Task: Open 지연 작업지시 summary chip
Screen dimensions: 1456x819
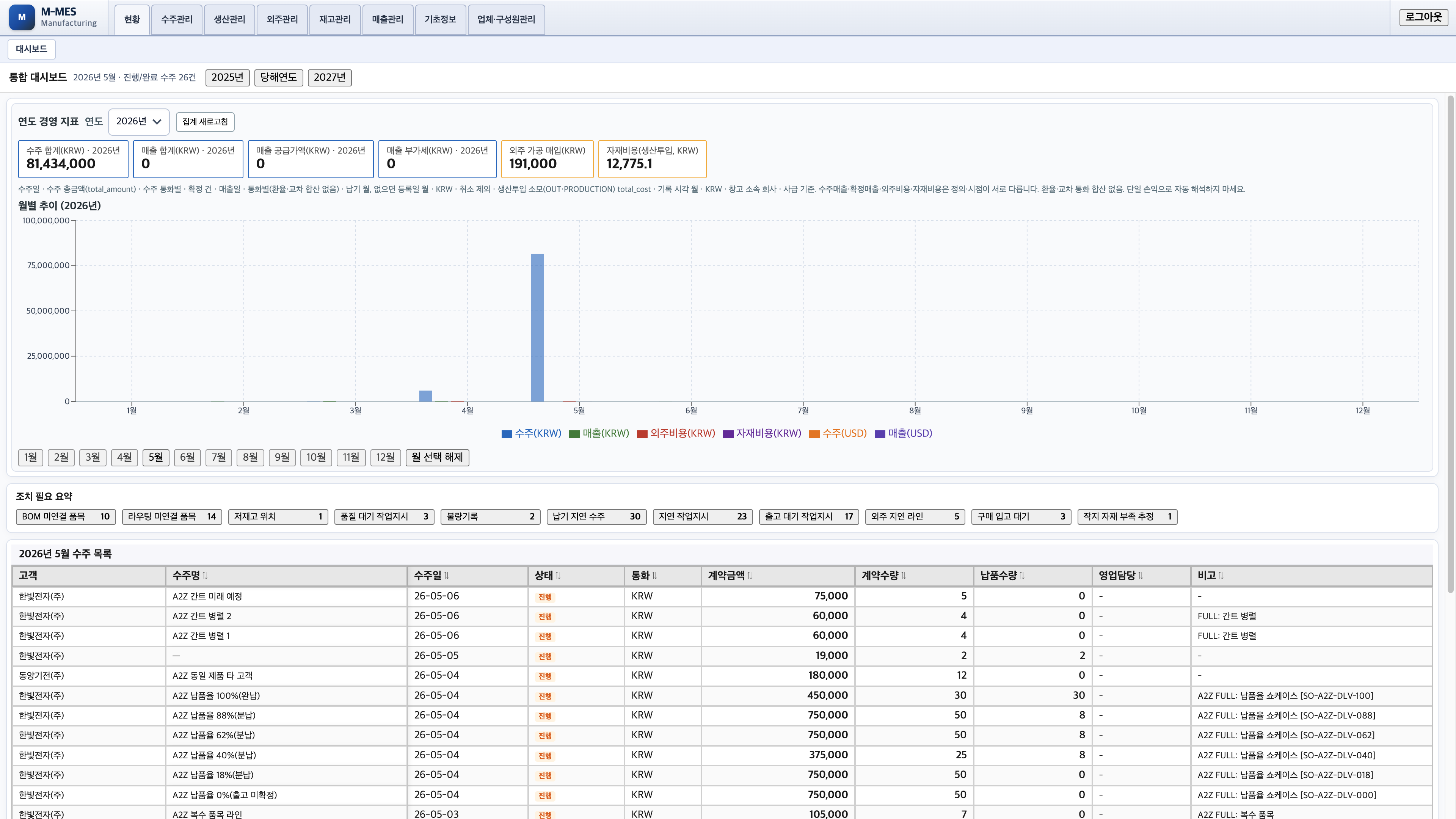Action: pos(703,516)
